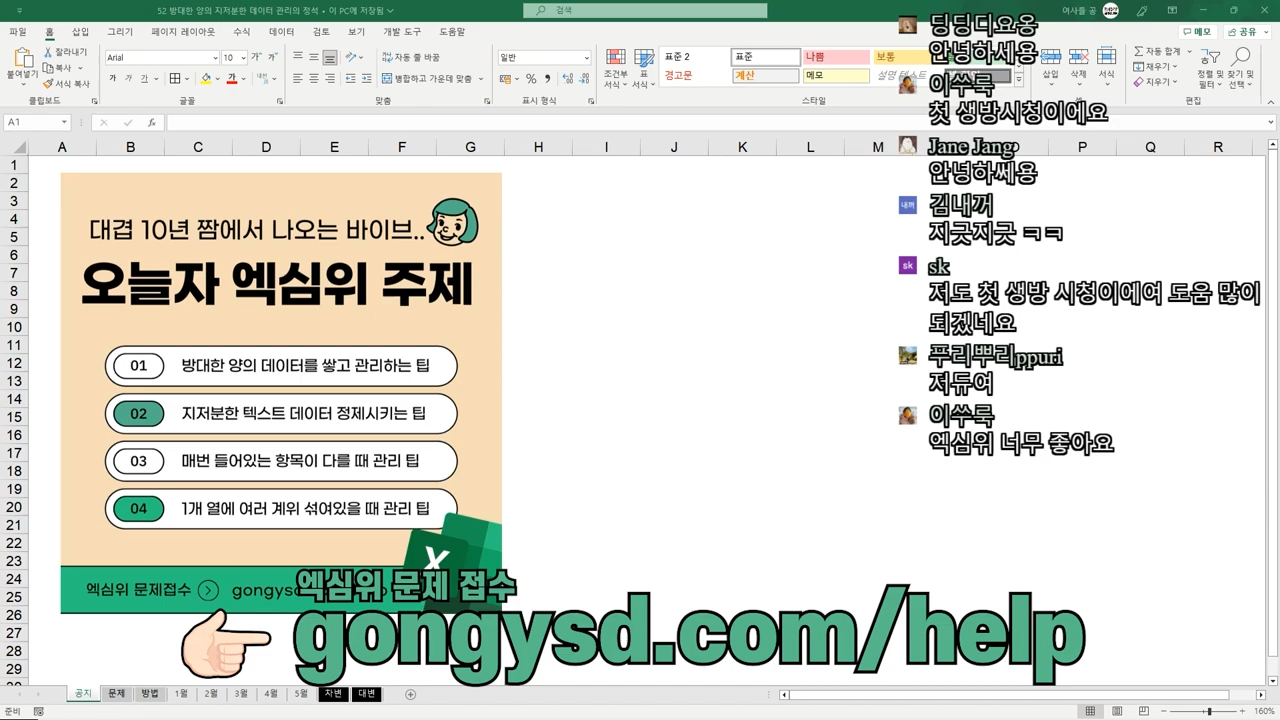Click the Delete Cells icon
The width and height of the screenshot is (1280, 720).
(1079, 56)
